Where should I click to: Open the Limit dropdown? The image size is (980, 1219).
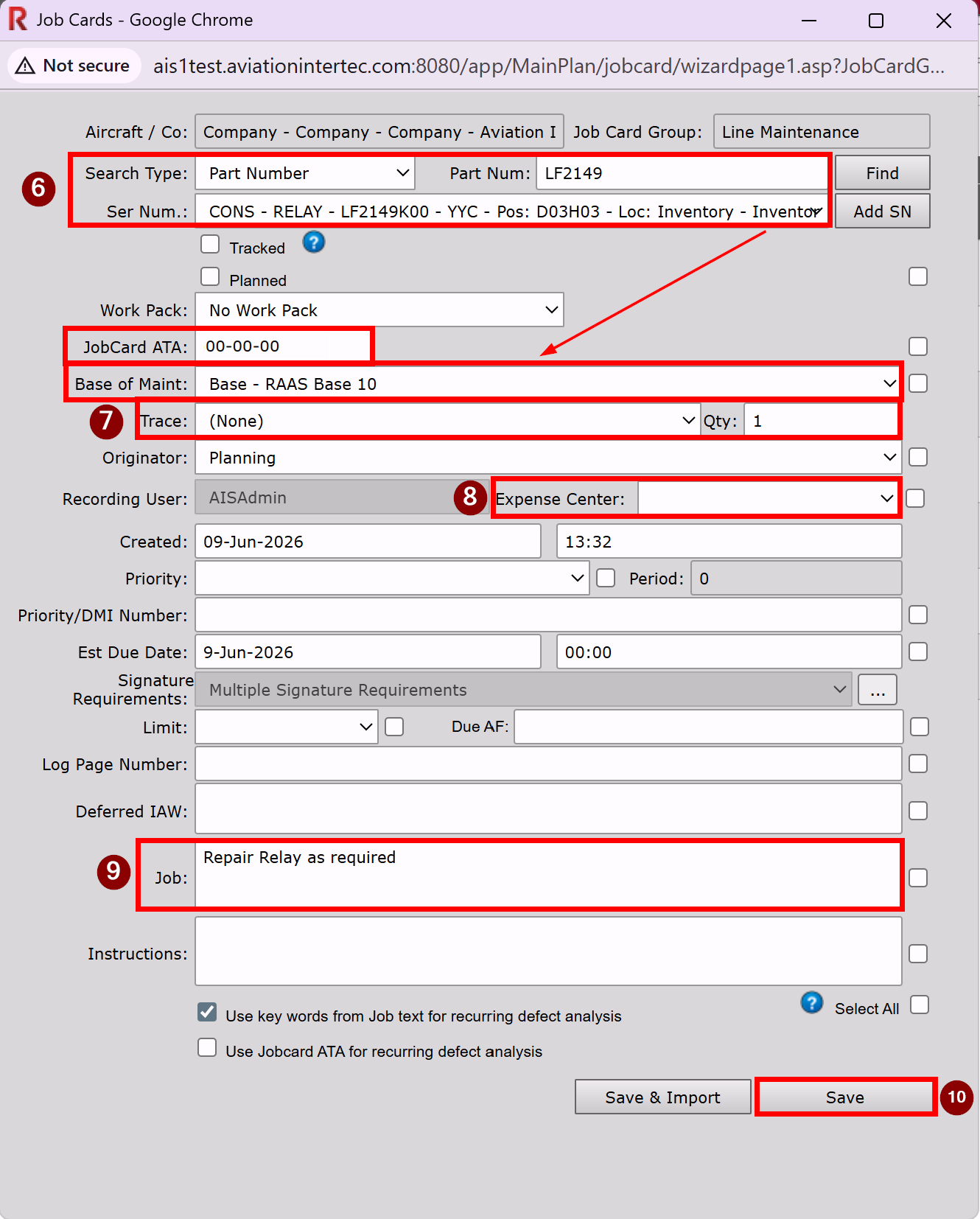[x=287, y=727]
